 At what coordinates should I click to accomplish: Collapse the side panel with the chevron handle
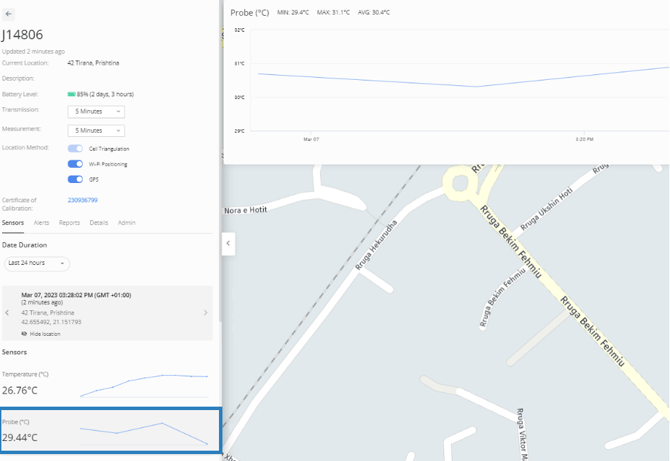tap(228, 243)
